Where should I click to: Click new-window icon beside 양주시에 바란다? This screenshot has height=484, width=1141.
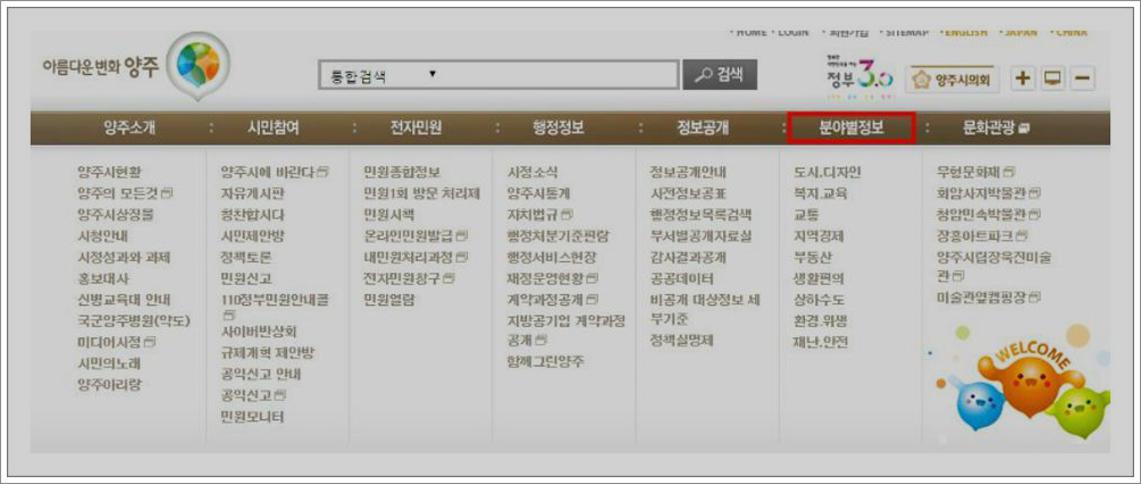(324, 172)
